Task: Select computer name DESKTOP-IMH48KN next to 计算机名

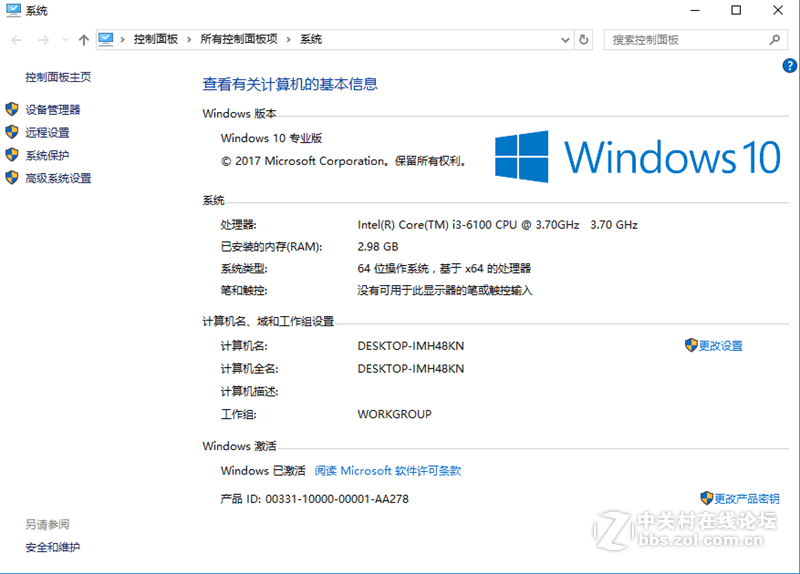Action: [x=411, y=346]
